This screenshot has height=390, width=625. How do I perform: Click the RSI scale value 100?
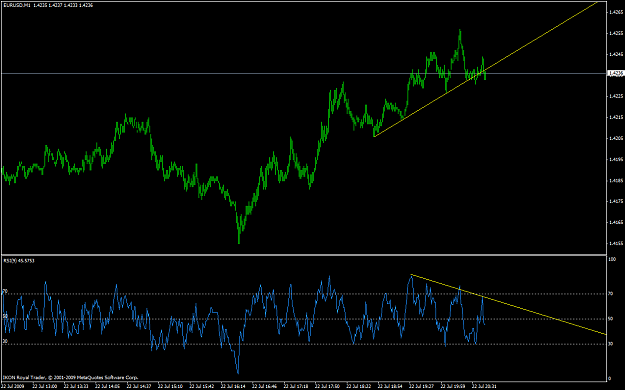[612, 259]
